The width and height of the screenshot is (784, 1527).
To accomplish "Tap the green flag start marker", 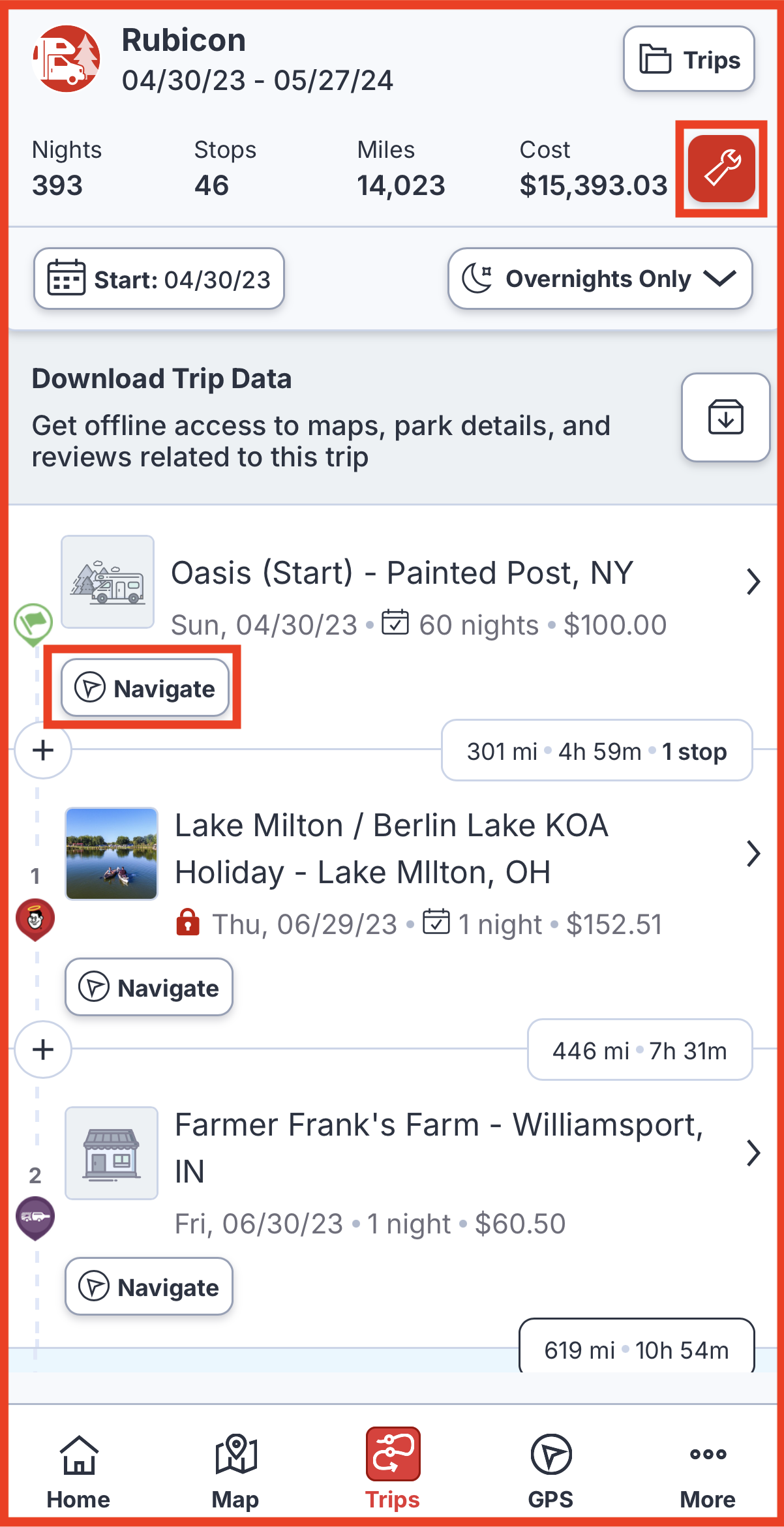I will [33, 624].
